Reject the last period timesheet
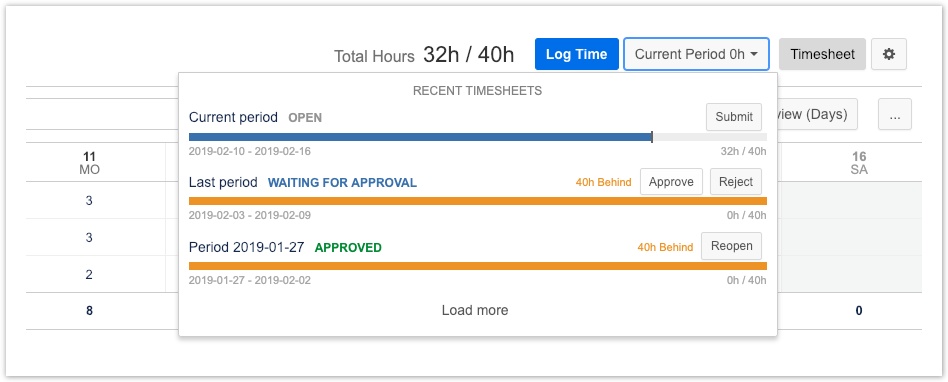This screenshot has width=948, height=382. tap(736, 182)
